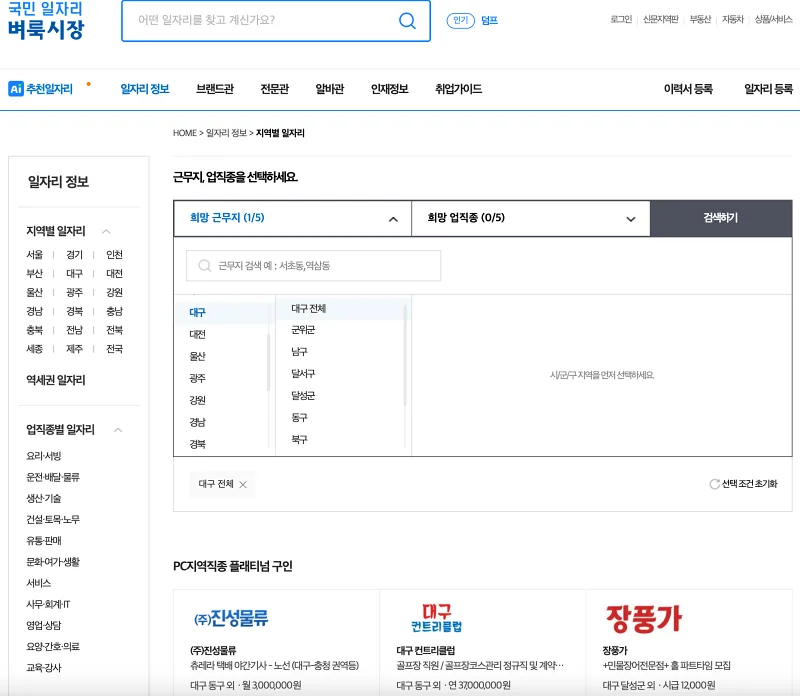Select 인천 in sidebar regions

pos(114,255)
